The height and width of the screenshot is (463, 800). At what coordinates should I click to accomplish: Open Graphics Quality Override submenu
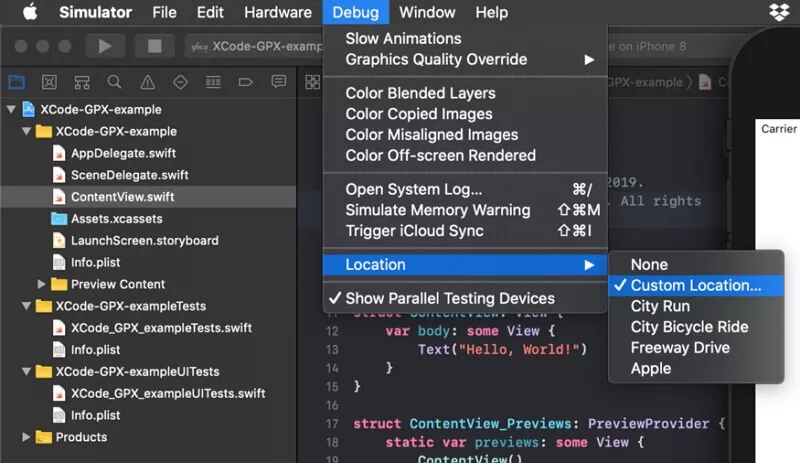(x=436, y=59)
